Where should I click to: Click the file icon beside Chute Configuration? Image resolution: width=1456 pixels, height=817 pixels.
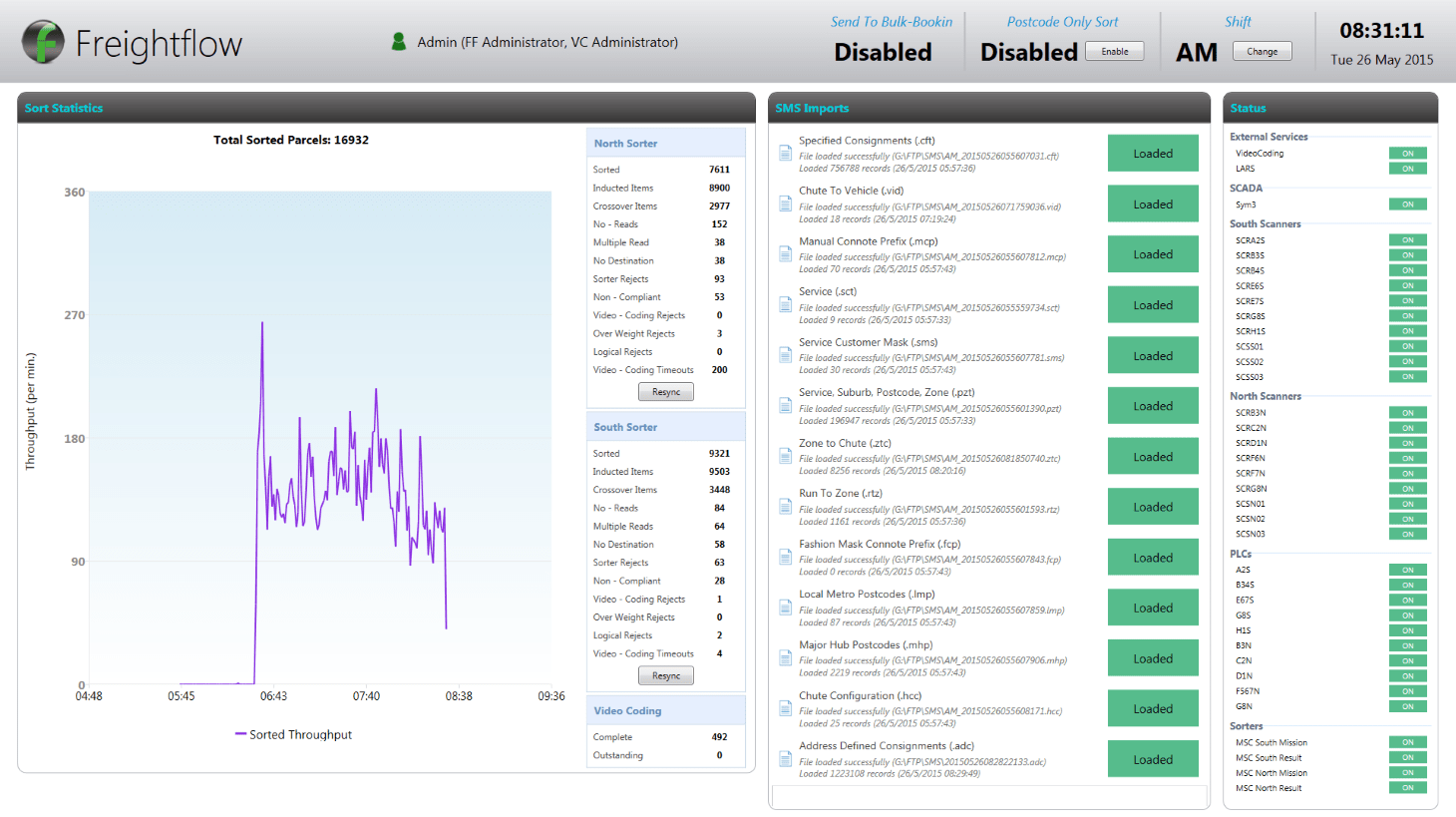click(784, 707)
